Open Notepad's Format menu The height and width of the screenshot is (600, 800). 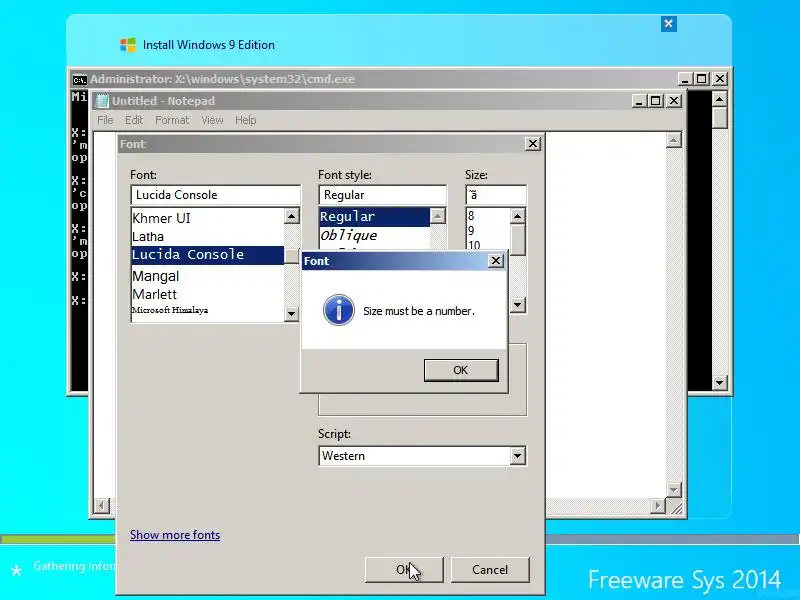172,120
